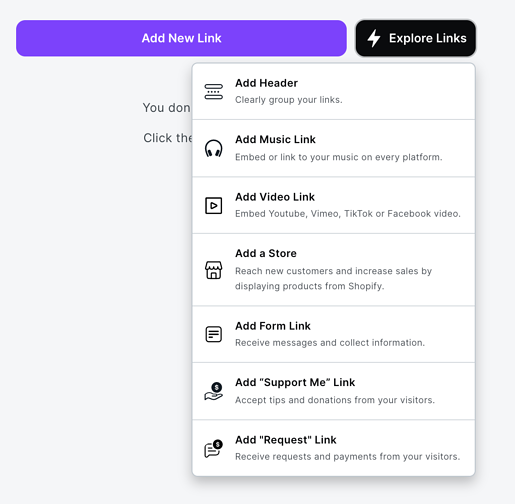Click the lightning bolt icon on Explore Links
The image size is (515, 504).
(374, 38)
